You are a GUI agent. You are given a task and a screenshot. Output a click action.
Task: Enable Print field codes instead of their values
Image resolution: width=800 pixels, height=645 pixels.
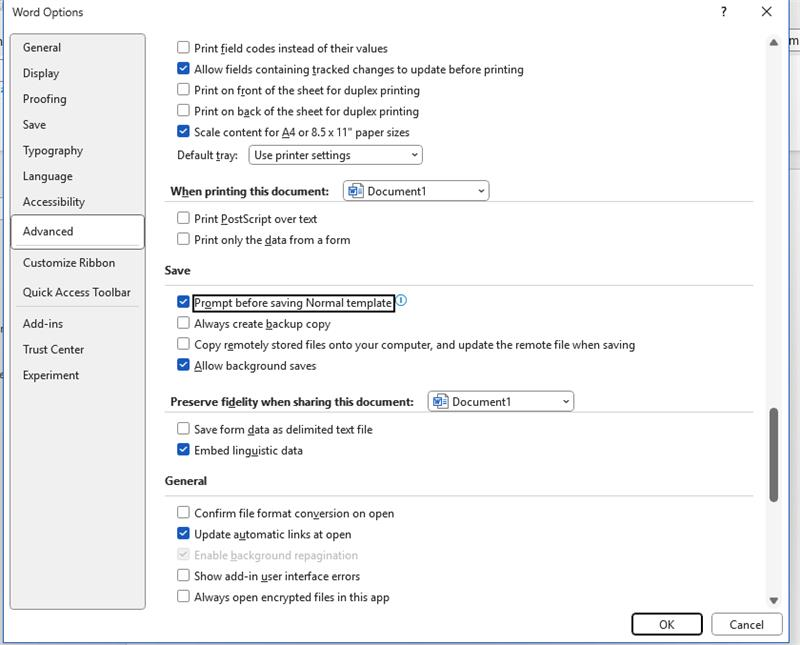click(181, 47)
